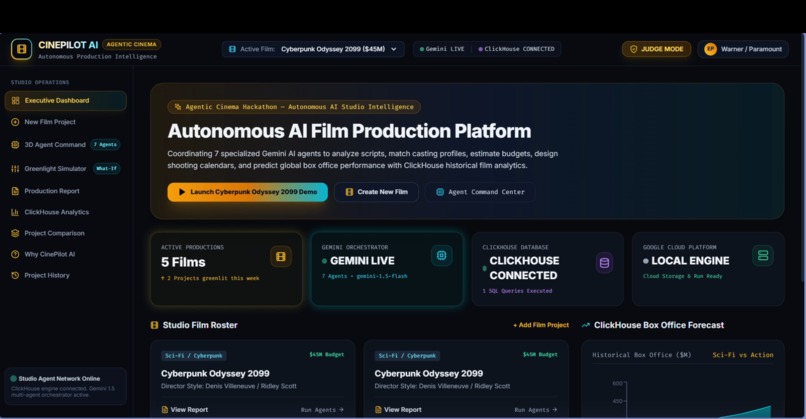The height and width of the screenshot is (419, 806).
Task: Click the CinePilot AI film logo icon
Action: [x=22, y=49]
